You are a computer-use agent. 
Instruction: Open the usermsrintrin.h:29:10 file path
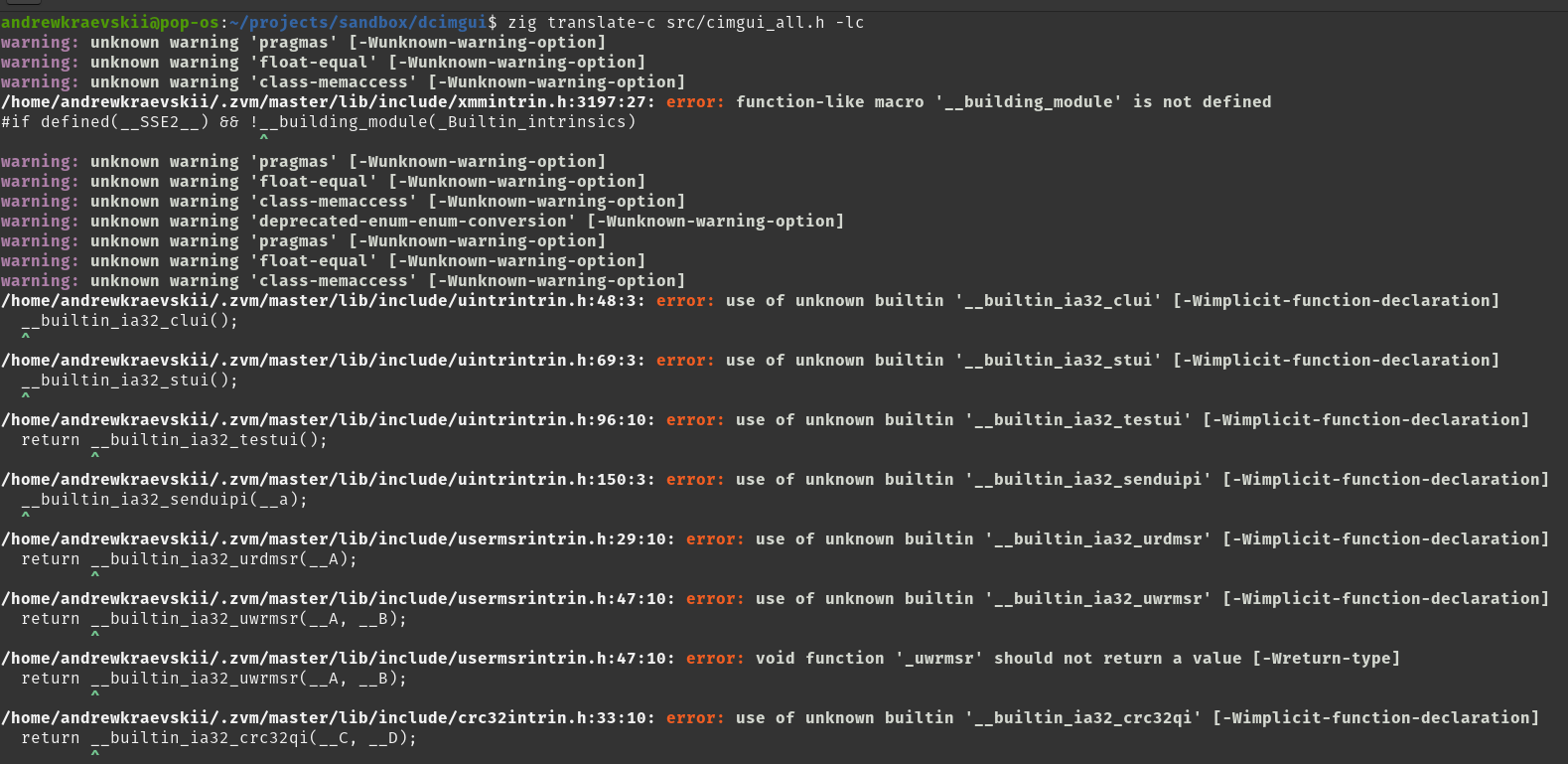click(x=338, y=539)
